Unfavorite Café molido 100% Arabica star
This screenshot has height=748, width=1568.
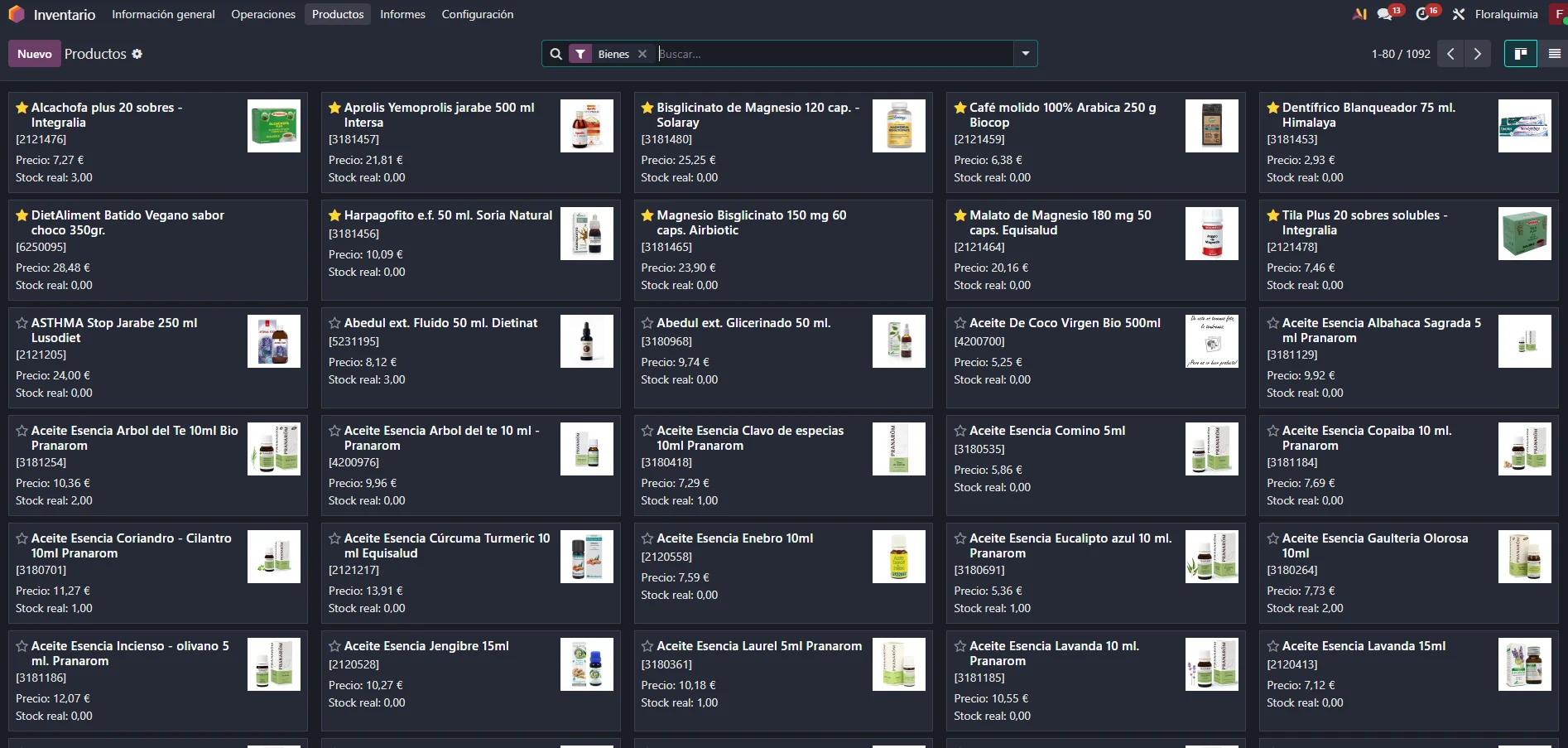(960, 108)
